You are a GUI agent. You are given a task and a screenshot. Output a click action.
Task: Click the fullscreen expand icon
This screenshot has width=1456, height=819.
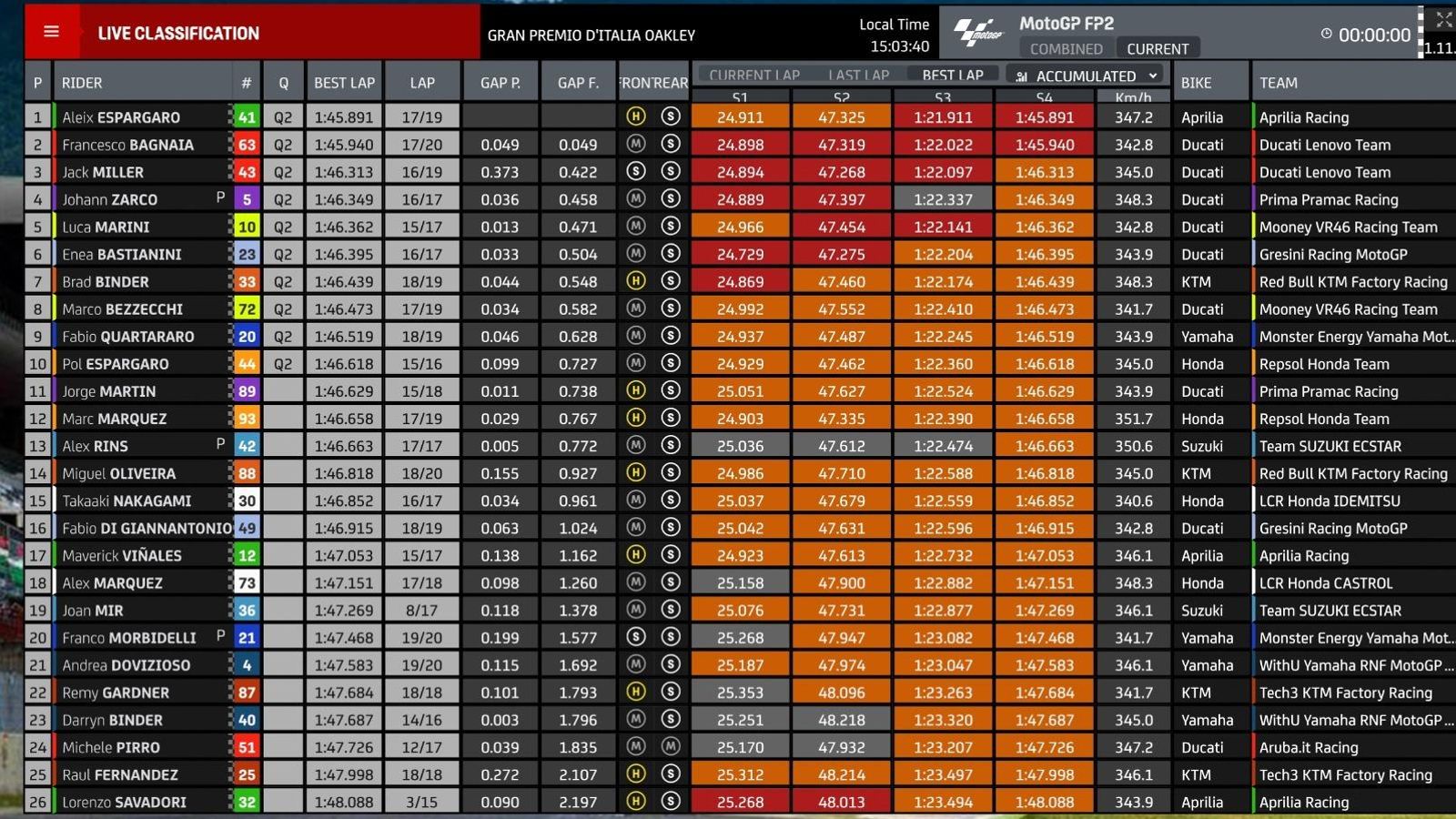1443,19
